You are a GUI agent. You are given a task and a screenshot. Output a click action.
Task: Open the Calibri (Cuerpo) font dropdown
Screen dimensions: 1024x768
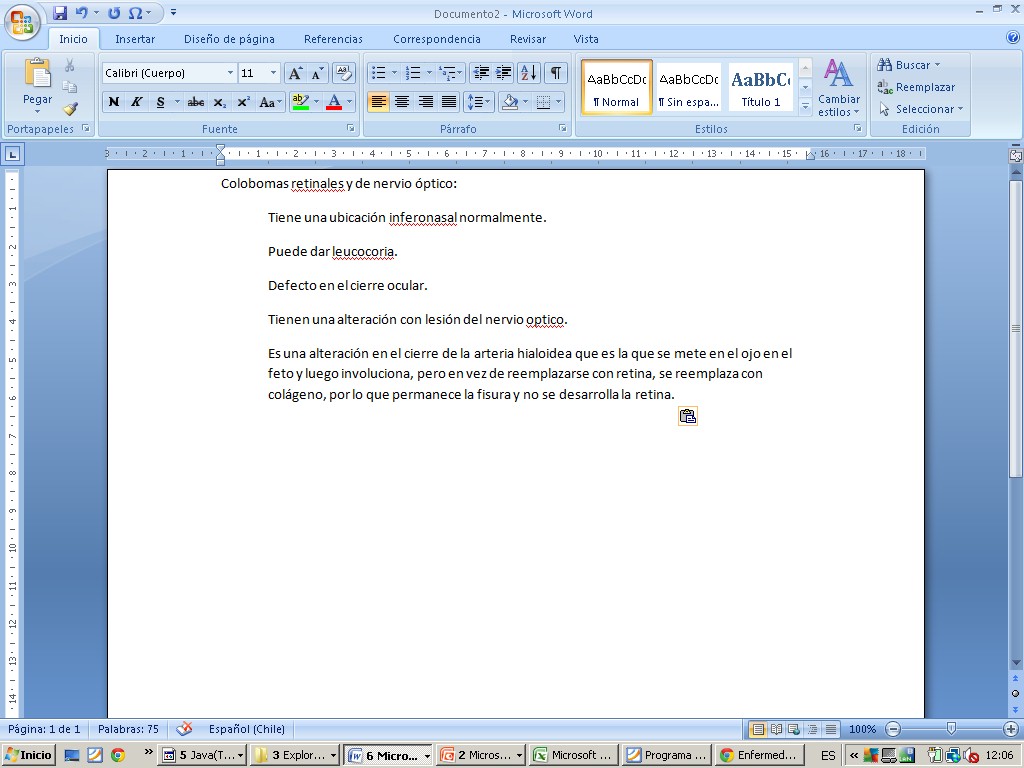point(230,73)
